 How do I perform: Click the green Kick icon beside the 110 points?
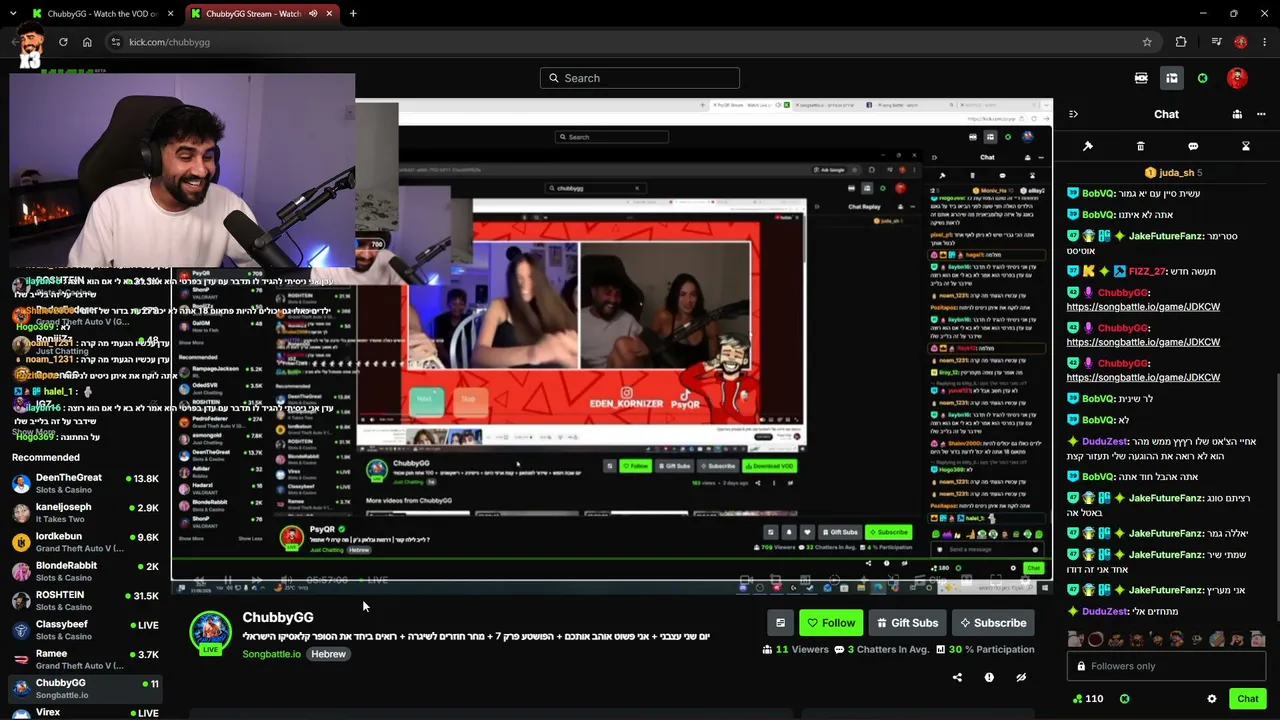(1125, 699)
